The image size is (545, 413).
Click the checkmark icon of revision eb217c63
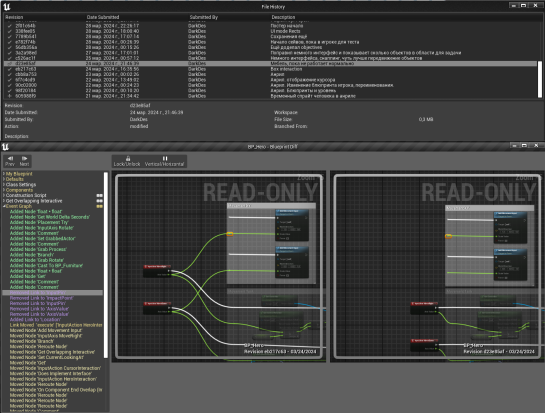point(9,69)
